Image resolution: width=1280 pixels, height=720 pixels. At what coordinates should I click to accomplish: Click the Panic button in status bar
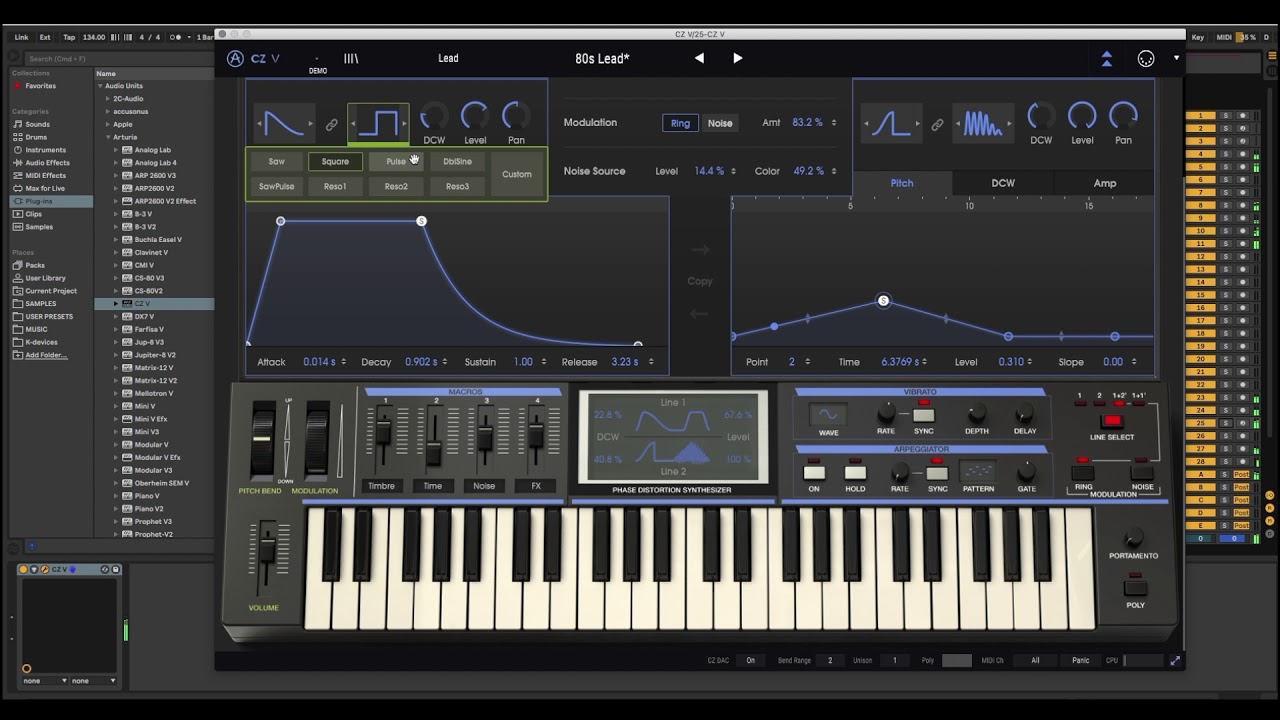tap(1081, 660)
